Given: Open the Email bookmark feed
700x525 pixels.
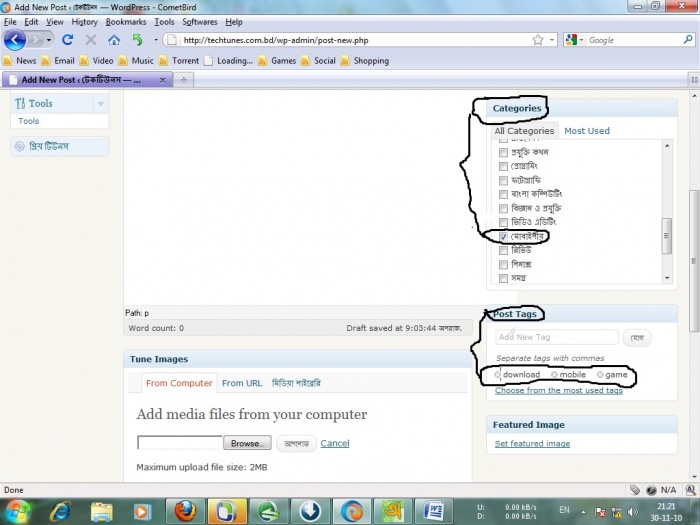Looking at the screenshot, I should [x=58, y=61].
